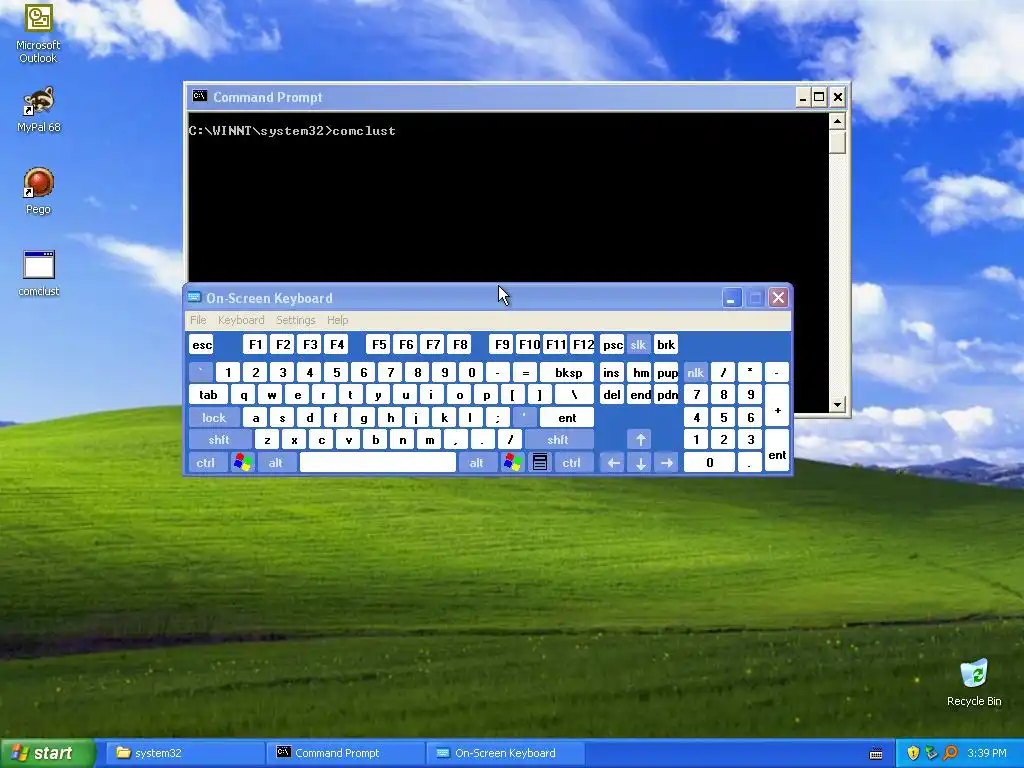The height and width of the screenshot is (768, 1024).
Task: Toggle the left ctrl key
Action: (x=206, y=462)
